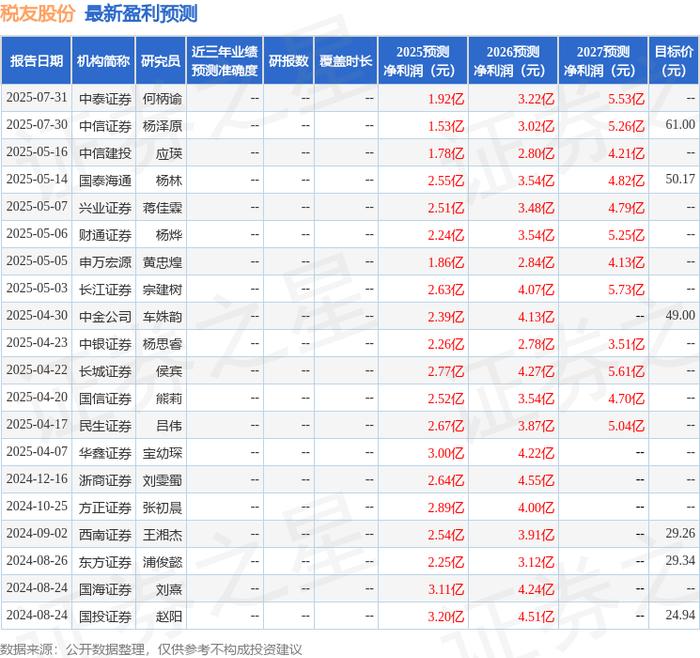Select the 浙商证券 institution cell
Image resolution: width=700 pixels, height=658 pixels.
pyautogui.click(x=105, y=480)
